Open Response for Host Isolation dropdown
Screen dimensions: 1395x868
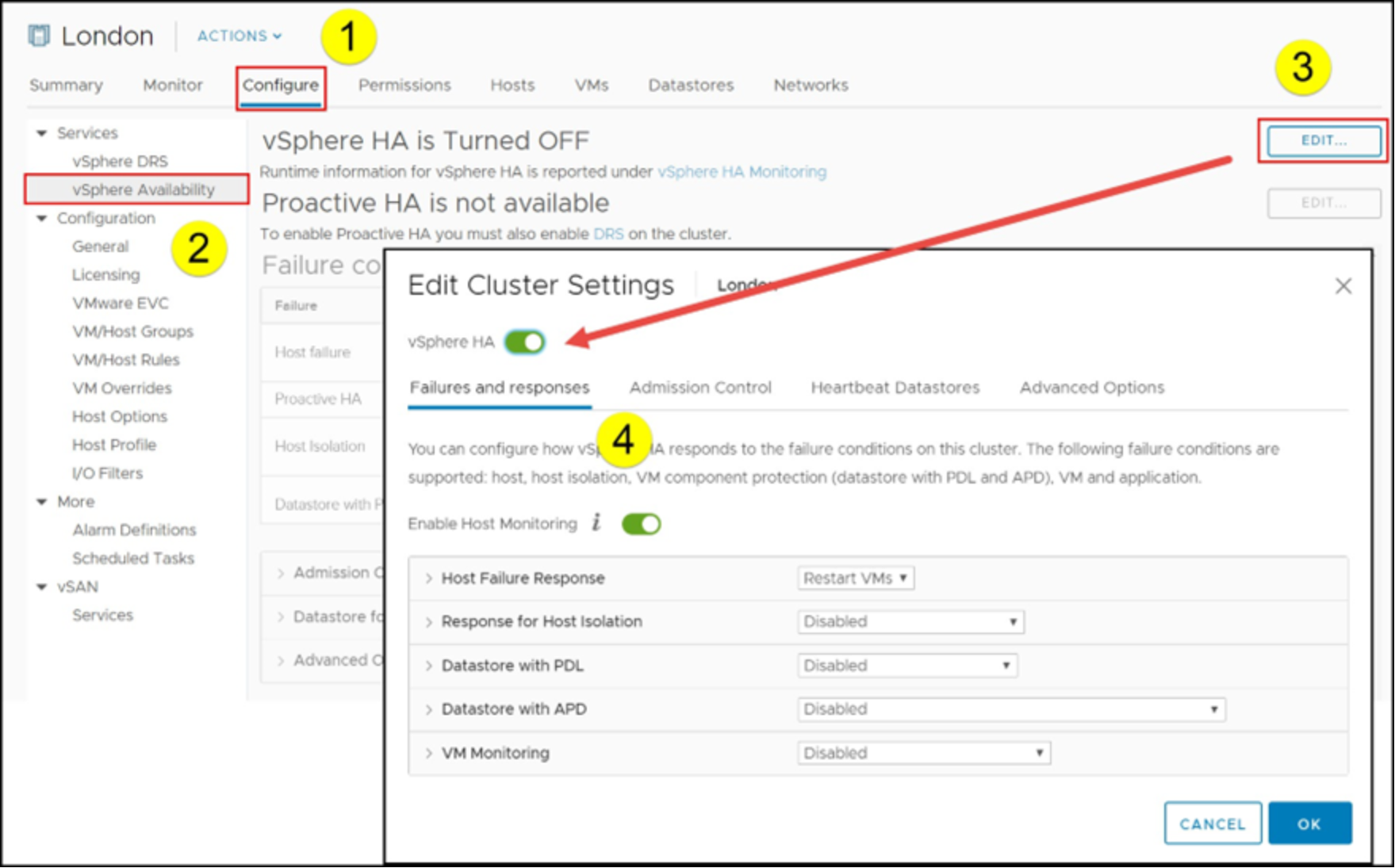910,621
